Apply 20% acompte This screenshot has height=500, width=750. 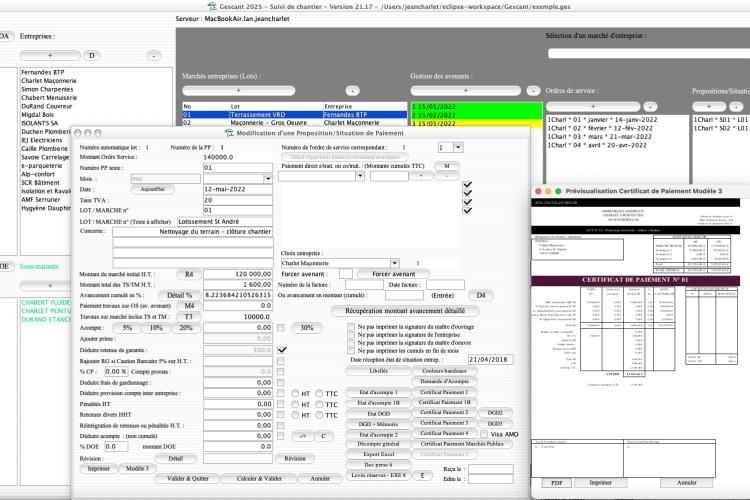[x=186, y=328]
